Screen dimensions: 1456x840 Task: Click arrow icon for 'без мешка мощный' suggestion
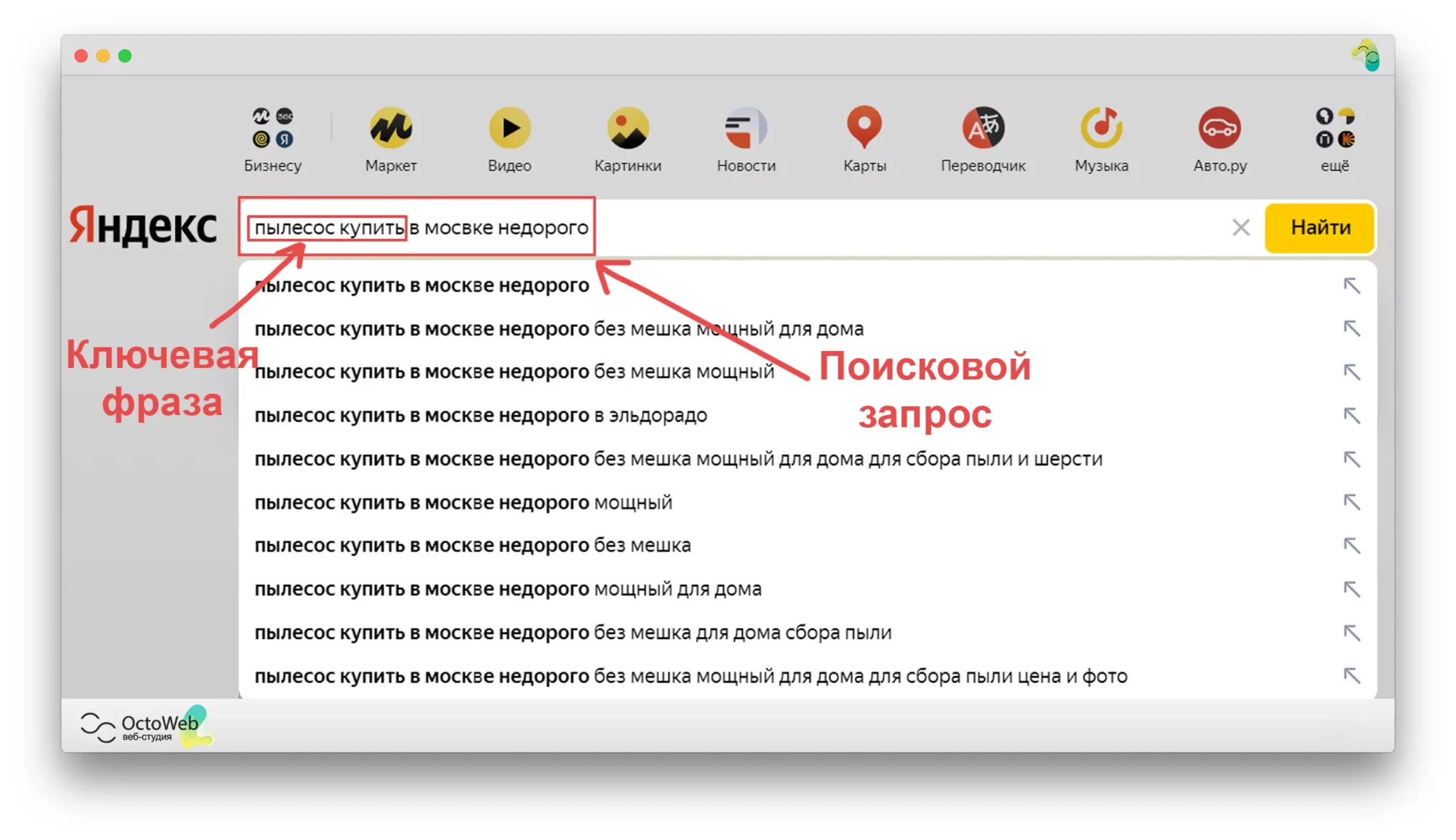[x=1351, y=372]
